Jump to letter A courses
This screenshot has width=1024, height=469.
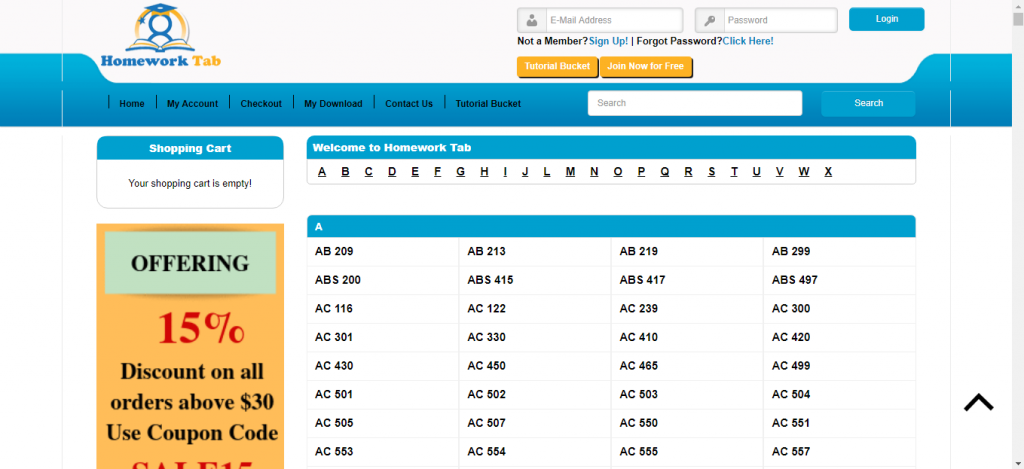(x=322, y=172)
